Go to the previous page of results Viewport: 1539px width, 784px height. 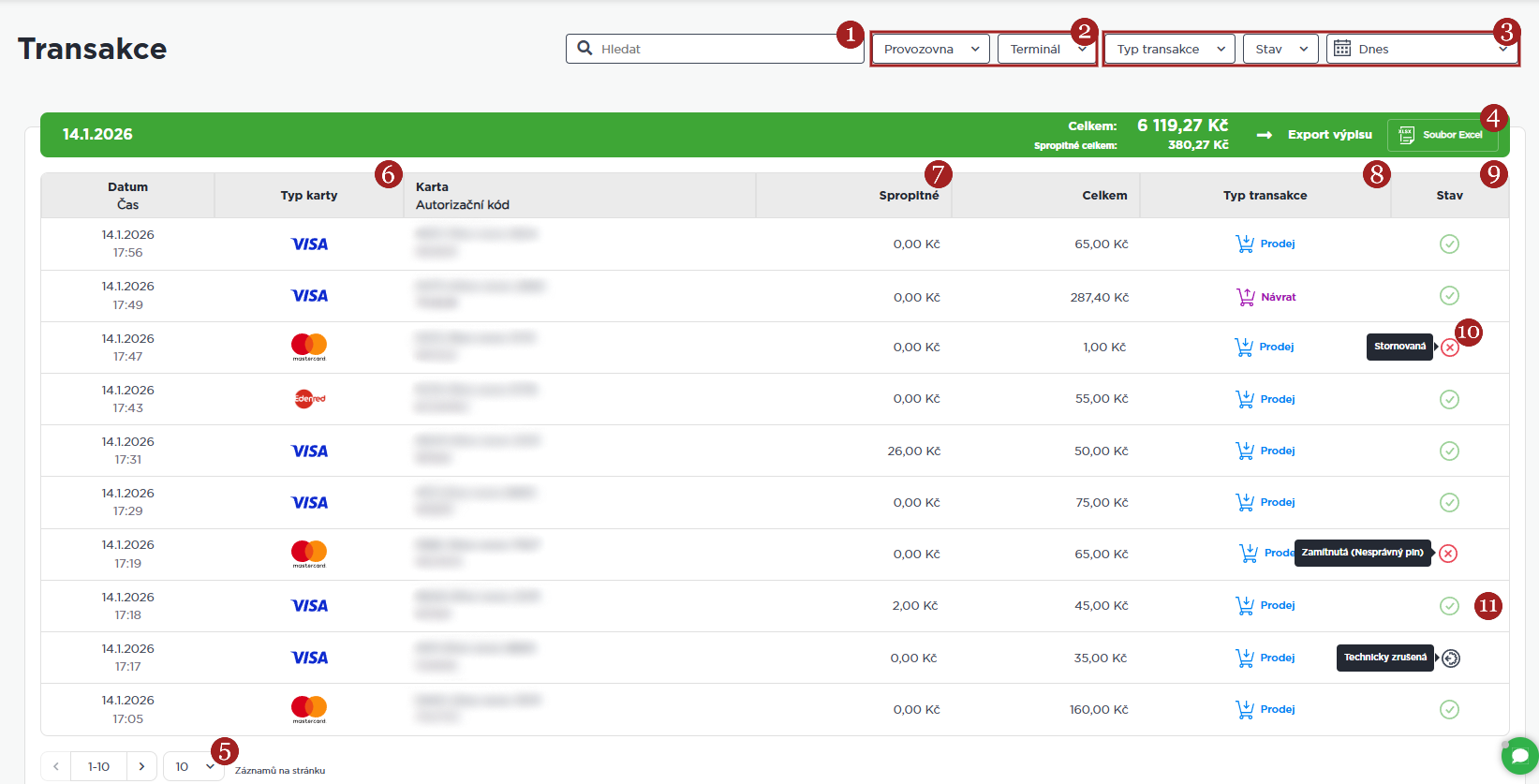pyautogui.click(x=56, y=766)
